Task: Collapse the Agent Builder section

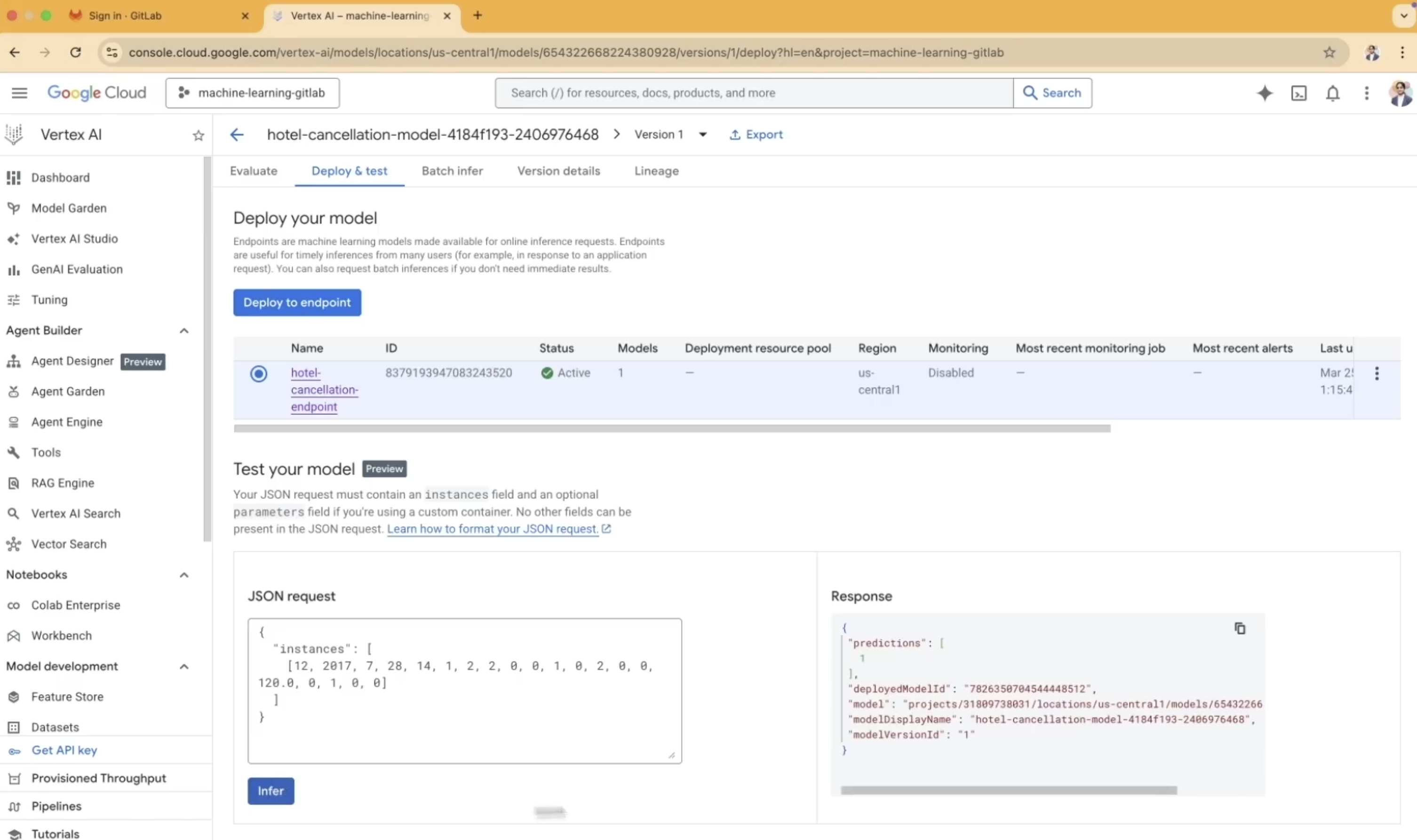Action: point(184,331)
